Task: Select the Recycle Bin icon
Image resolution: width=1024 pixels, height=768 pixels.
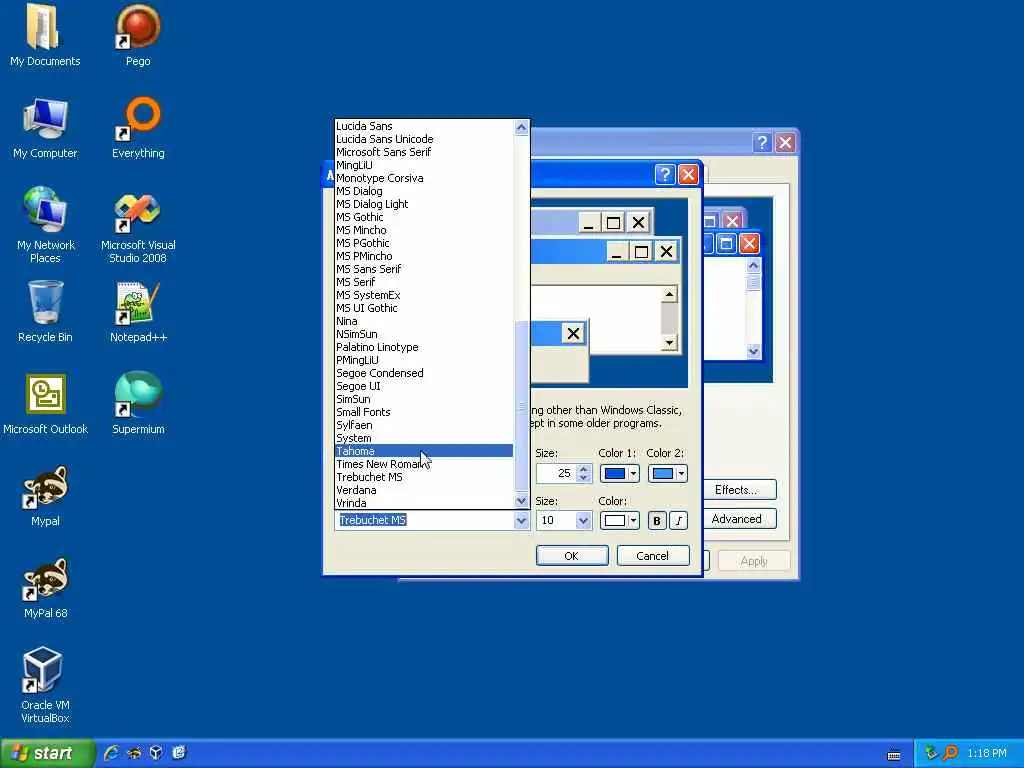Action: (x=45, y=312)
